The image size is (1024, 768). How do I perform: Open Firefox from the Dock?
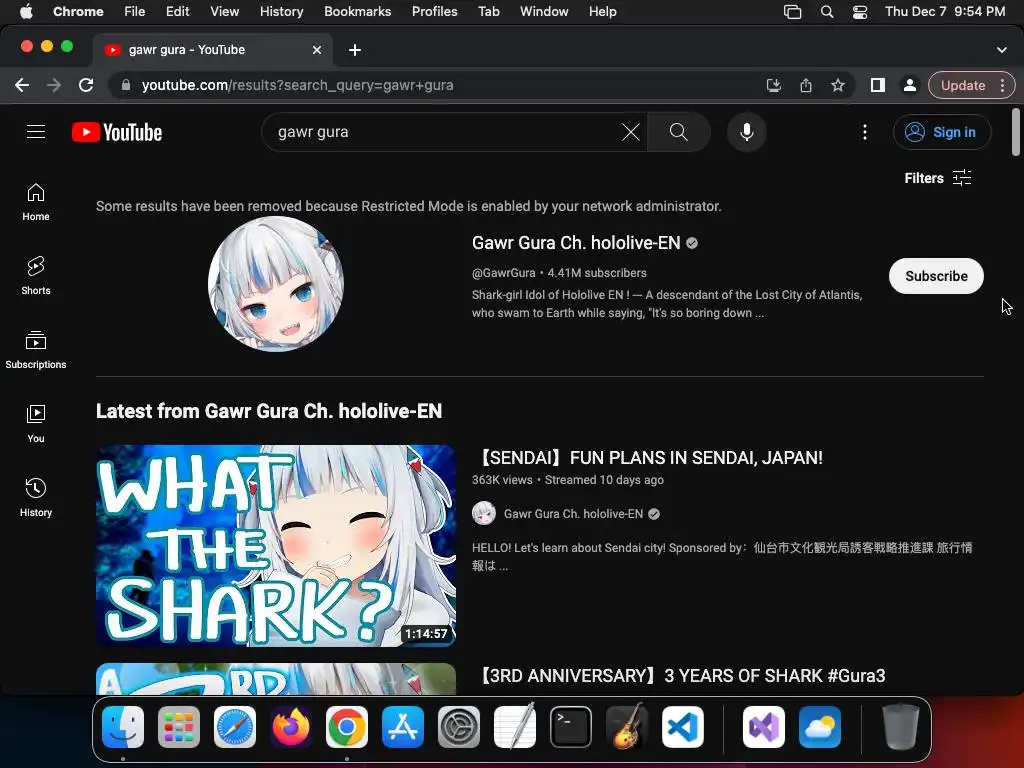click(291, 727)
